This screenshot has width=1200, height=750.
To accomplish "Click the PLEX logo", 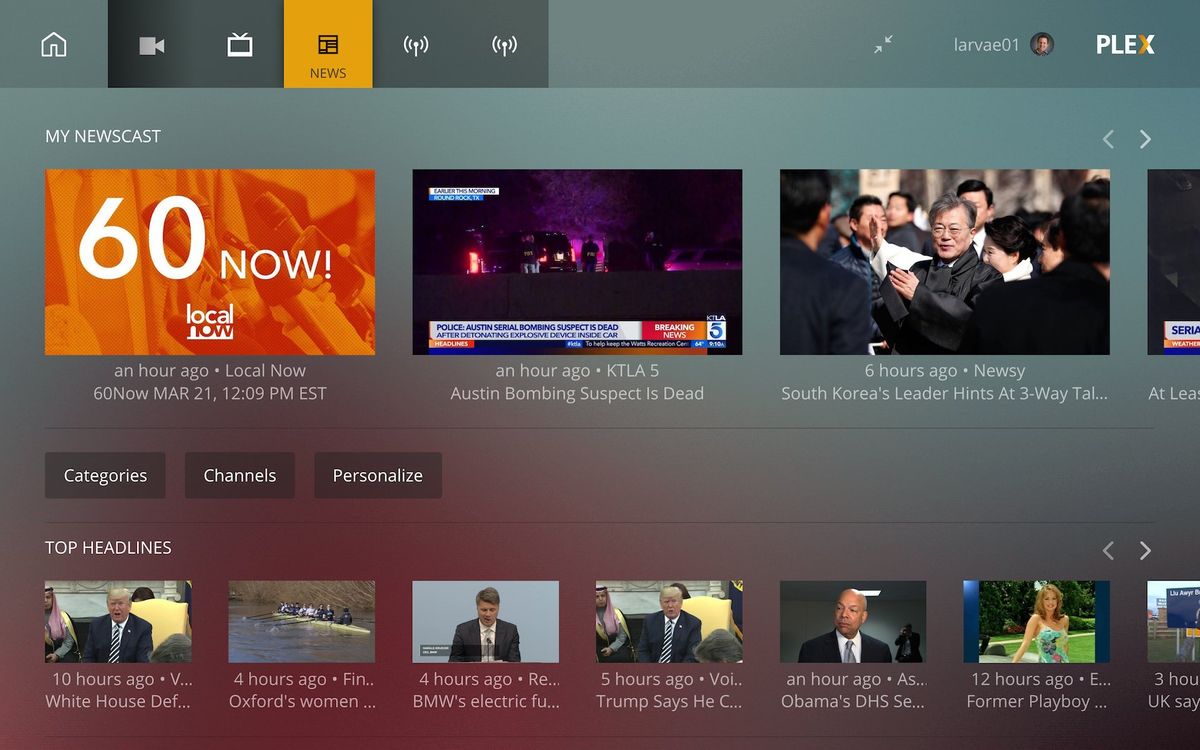I will 1124,44.
